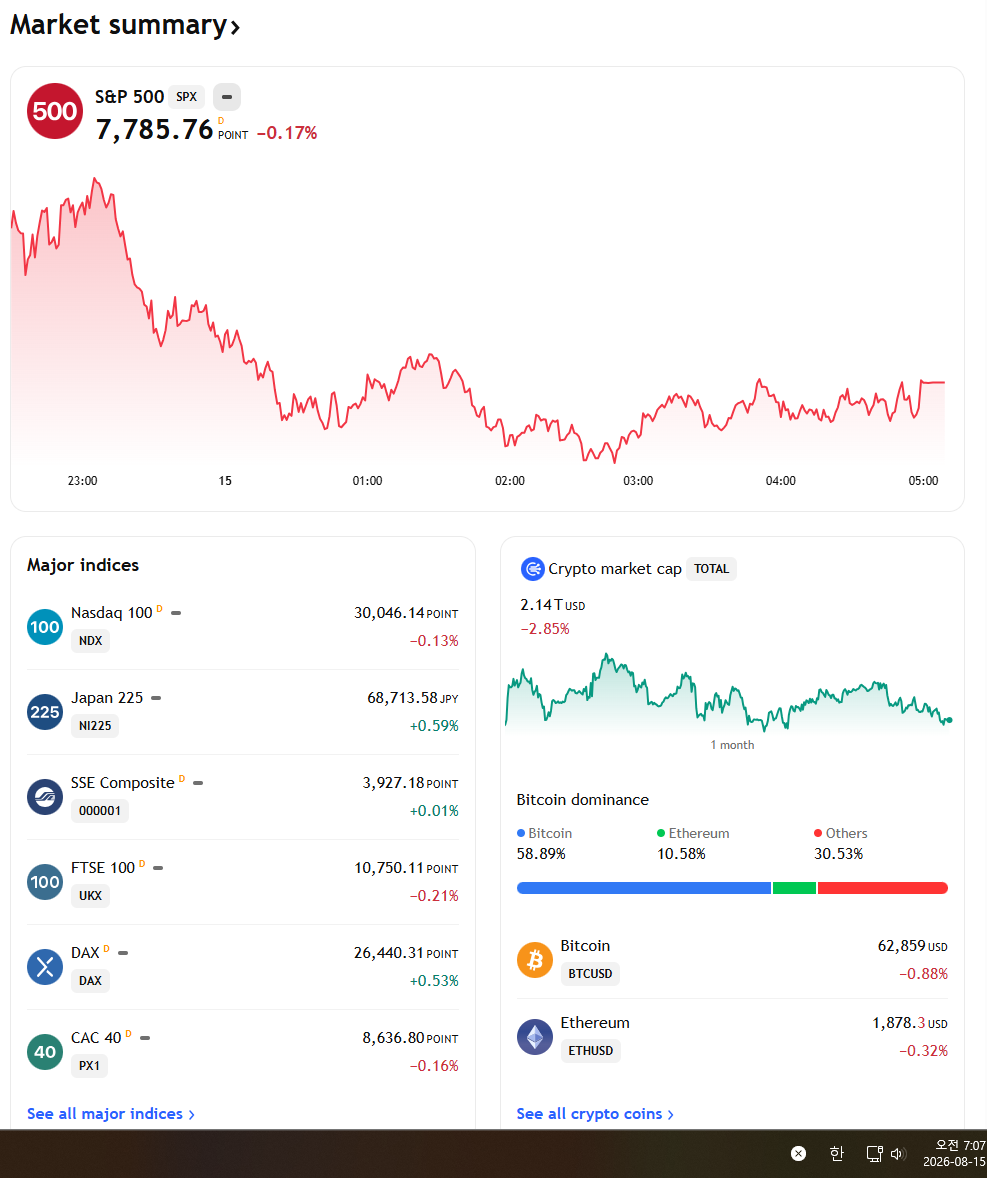Click the Korean IME indicator in taskbar
This screenshot has width=987, height=1178.
[x=837, y=1153]
